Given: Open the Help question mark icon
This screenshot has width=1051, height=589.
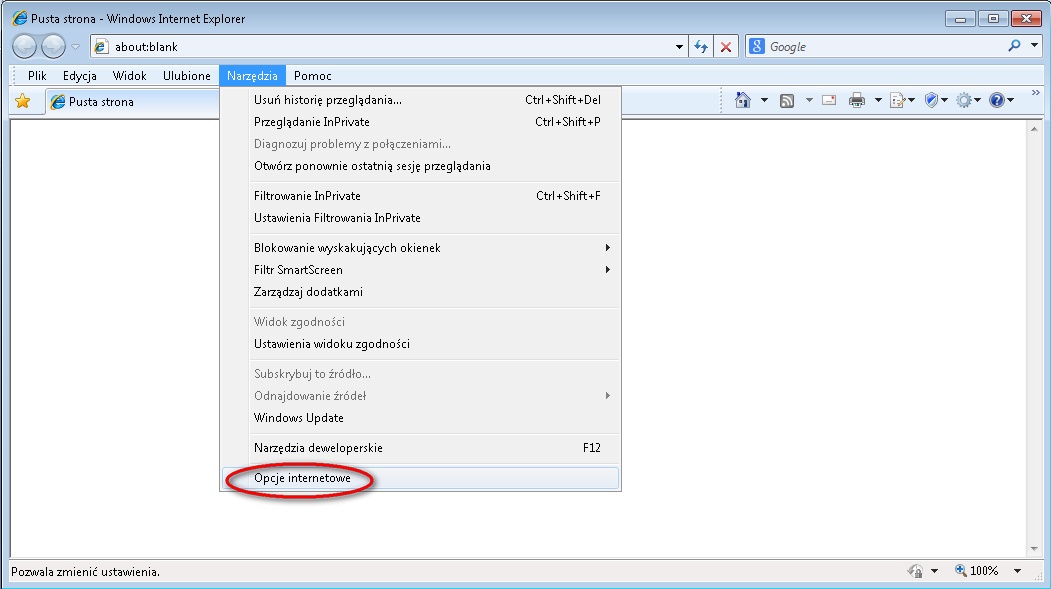Looking at the screenshot, I should 997,101.
